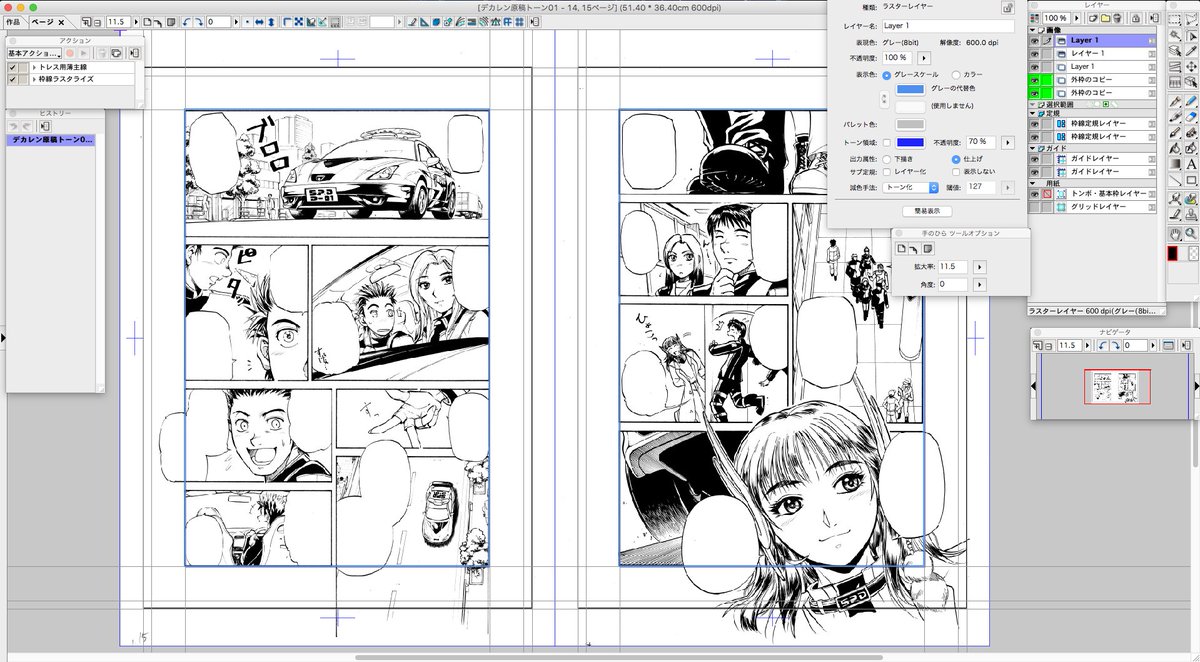Click lock icon in Layers panel header
This screenshot has height=662, width=1200.
[x=1135, y=18]
